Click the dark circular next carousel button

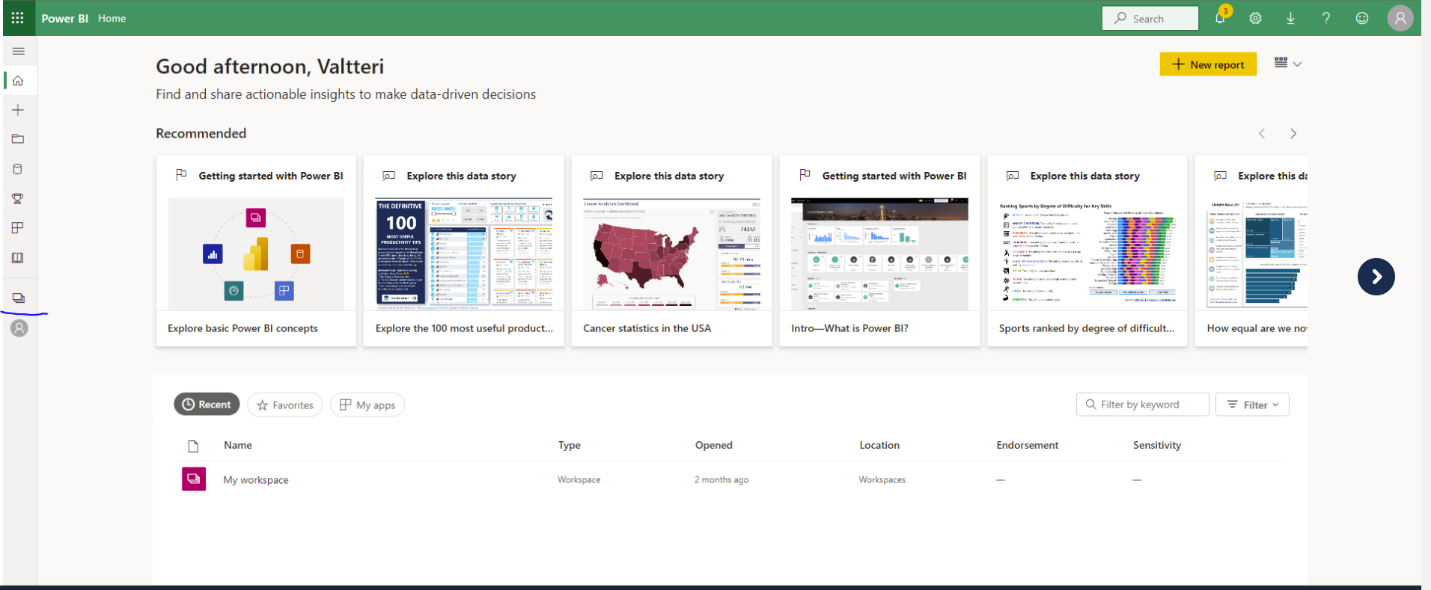[x=1376, y=277]
